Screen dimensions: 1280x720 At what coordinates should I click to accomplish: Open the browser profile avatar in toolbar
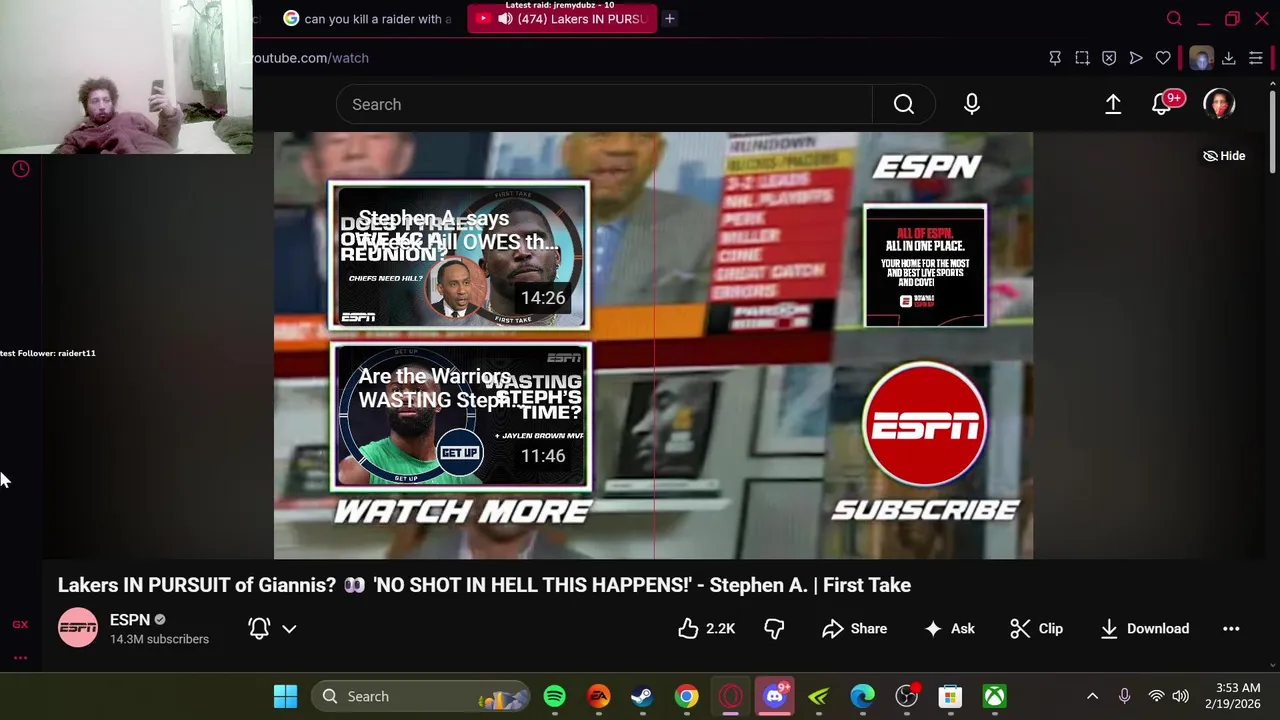(x=1201, y=58)
